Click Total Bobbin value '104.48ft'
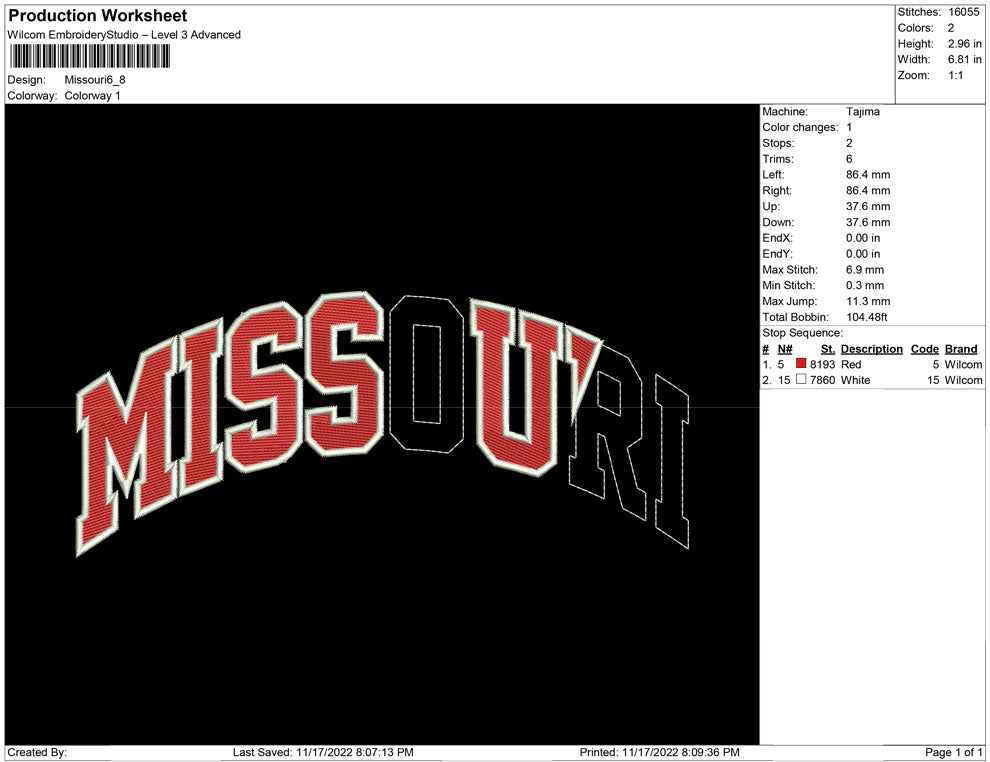 click(866, 317)
